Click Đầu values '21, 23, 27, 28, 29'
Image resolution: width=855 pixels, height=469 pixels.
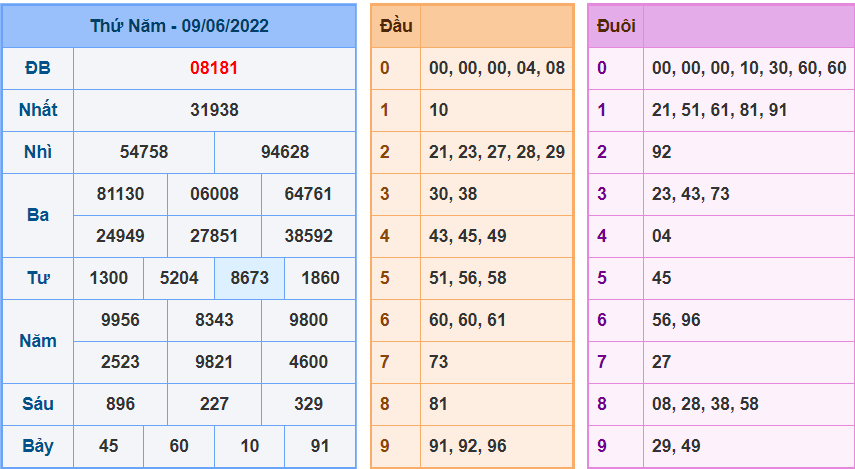(x=497, y=152)
